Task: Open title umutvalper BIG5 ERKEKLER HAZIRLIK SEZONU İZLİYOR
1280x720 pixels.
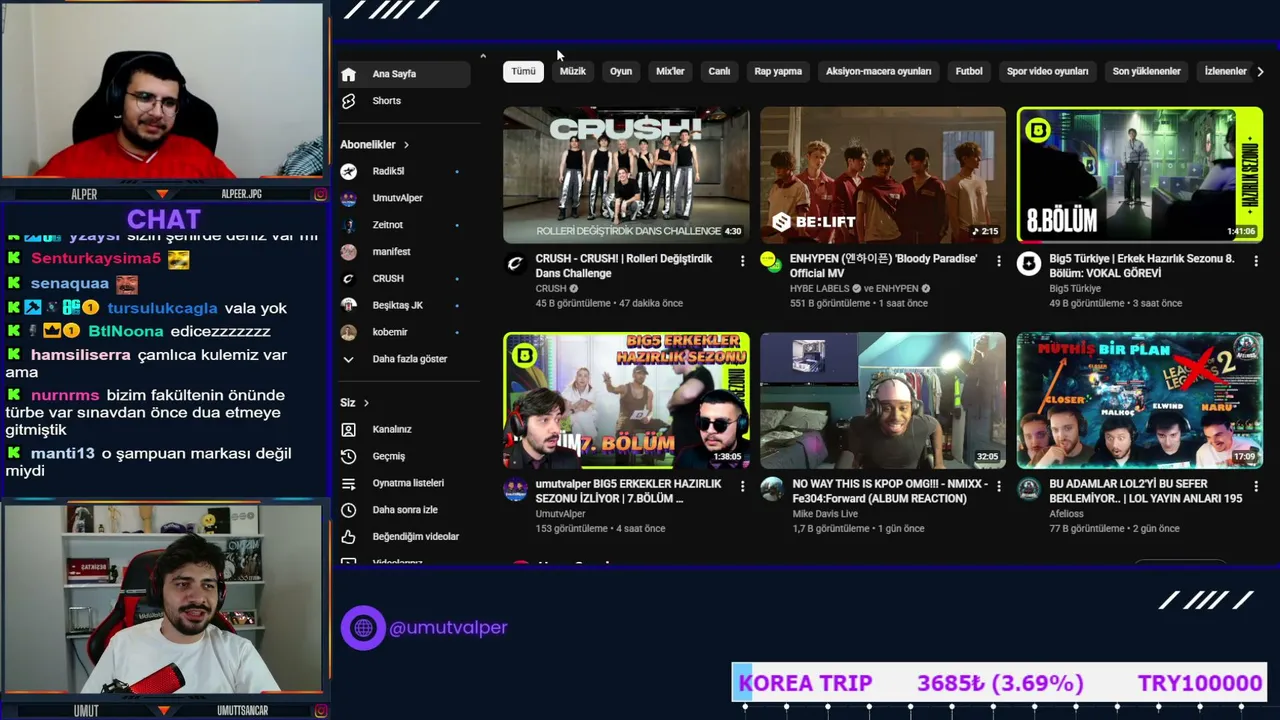Action: [x=628, y=491]
